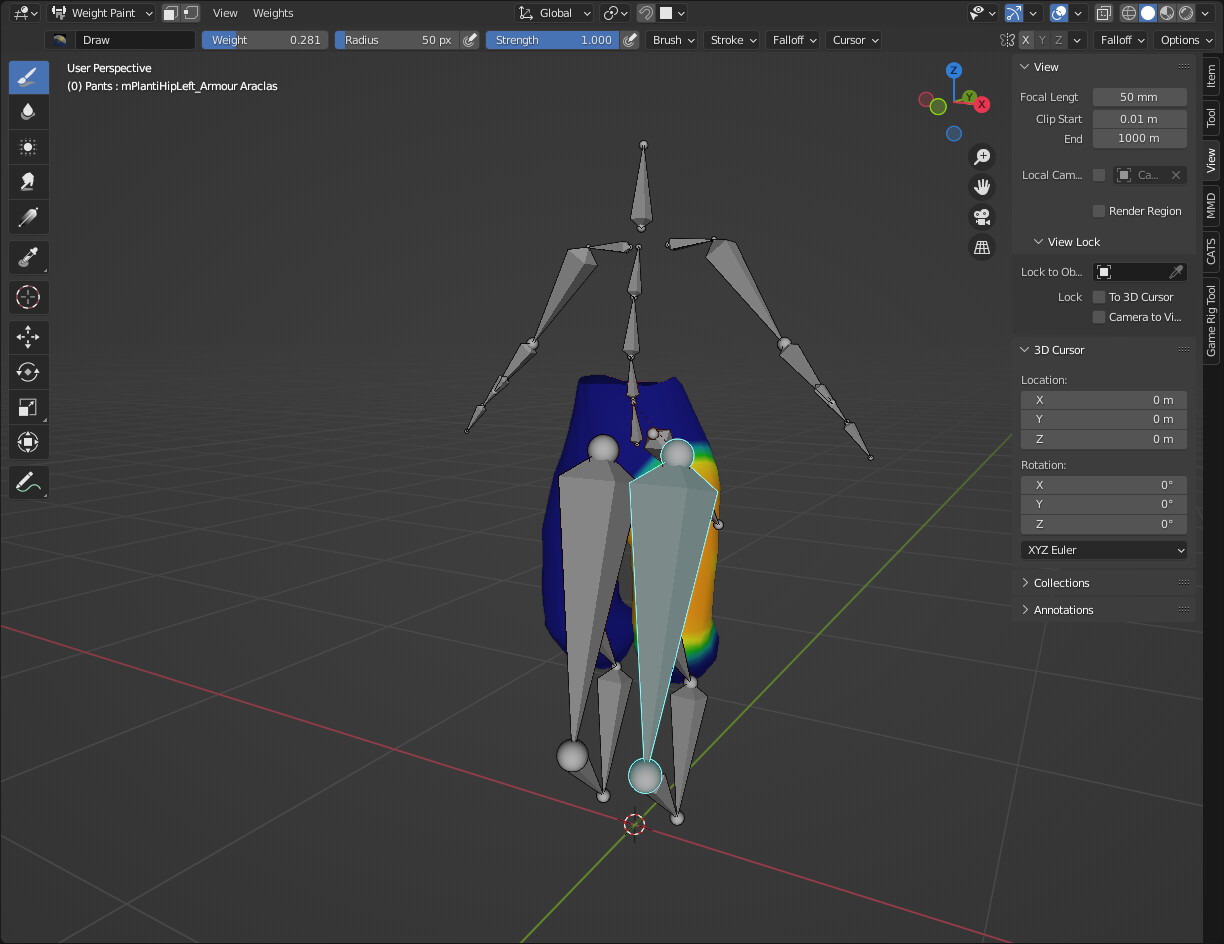
Task: Adjust the brush Strength slider
Action: [553, 40]
